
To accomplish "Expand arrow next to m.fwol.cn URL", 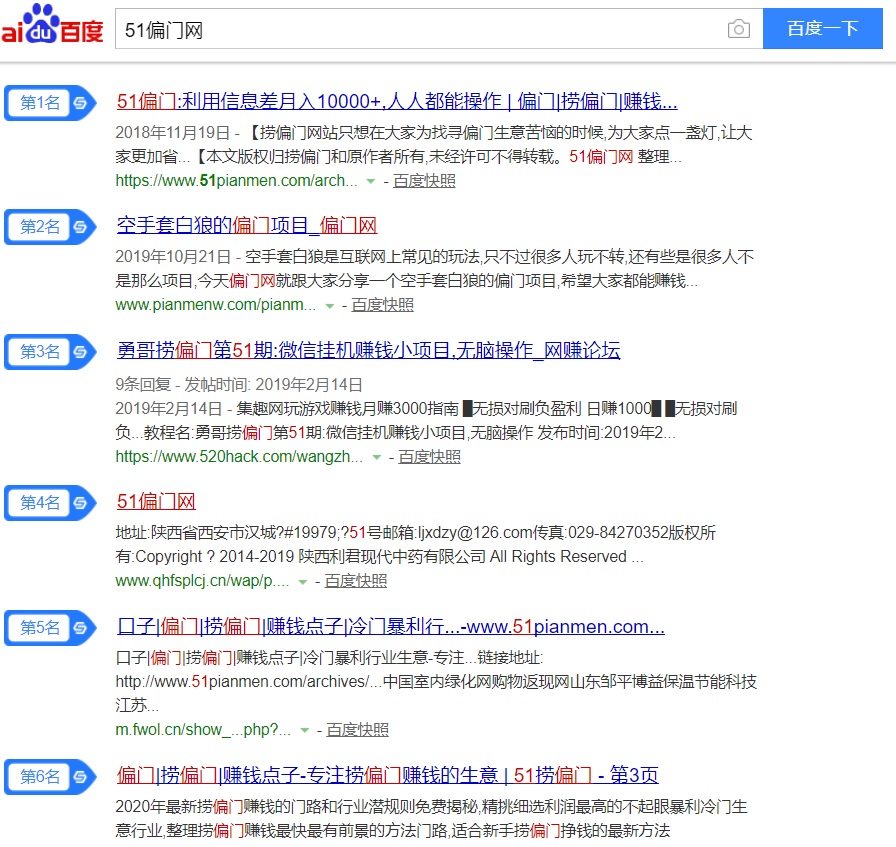I will click(x=305, y=730).
